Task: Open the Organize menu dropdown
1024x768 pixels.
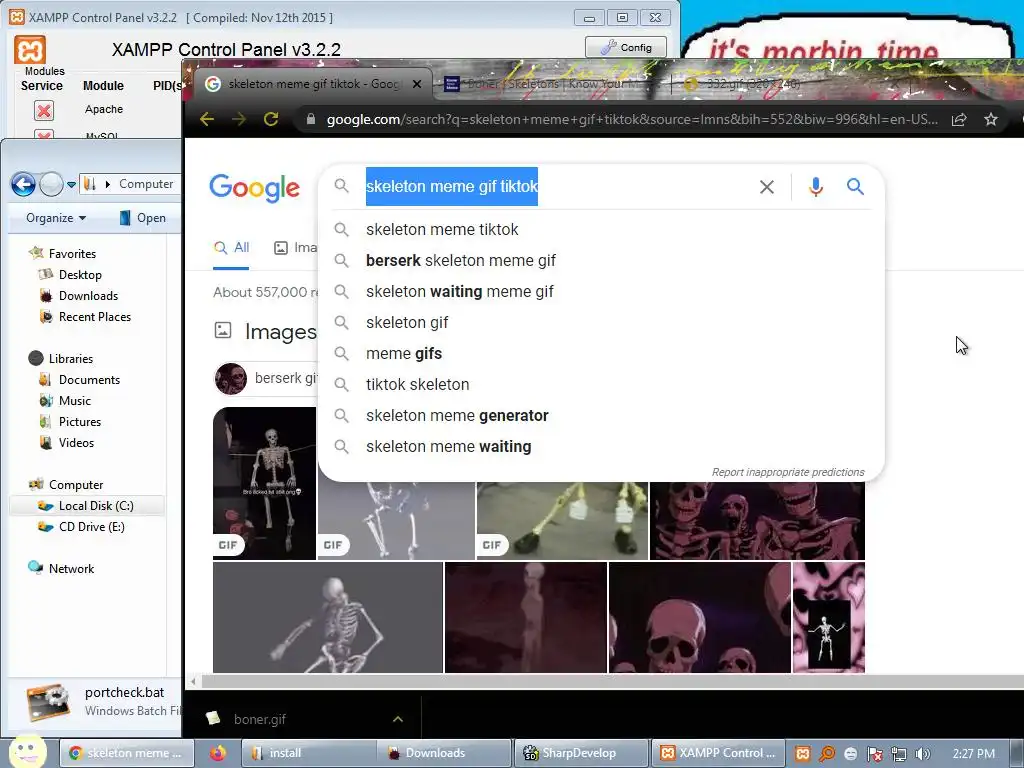Action: (56, 217)
